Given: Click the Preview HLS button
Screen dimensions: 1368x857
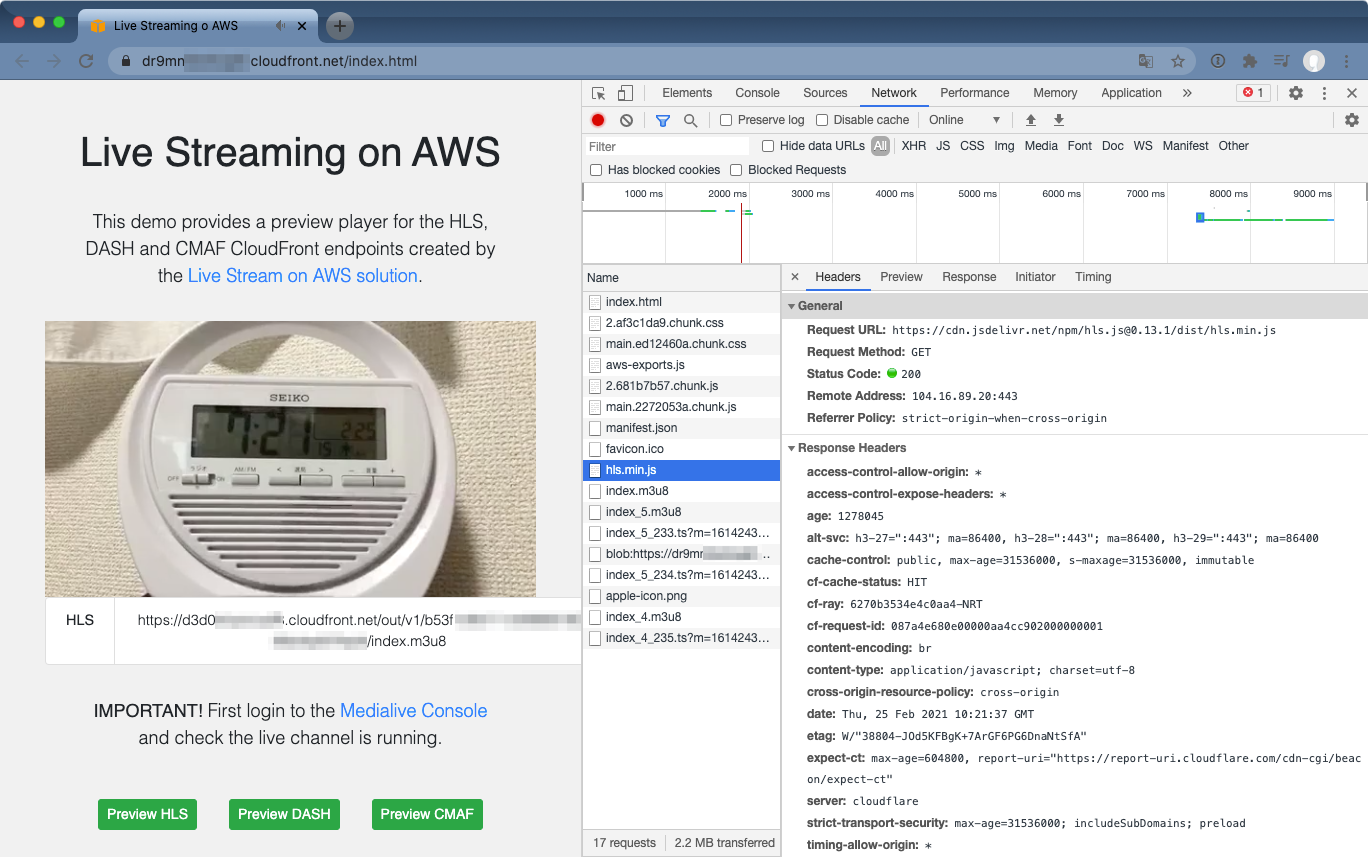Looking at the screenshot, I should (147, 814).
